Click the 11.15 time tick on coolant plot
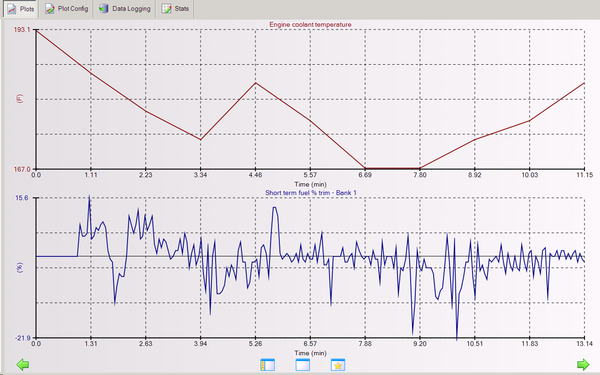Image resolution: width=600 pixels, height=375 pixels. [584, 175]
